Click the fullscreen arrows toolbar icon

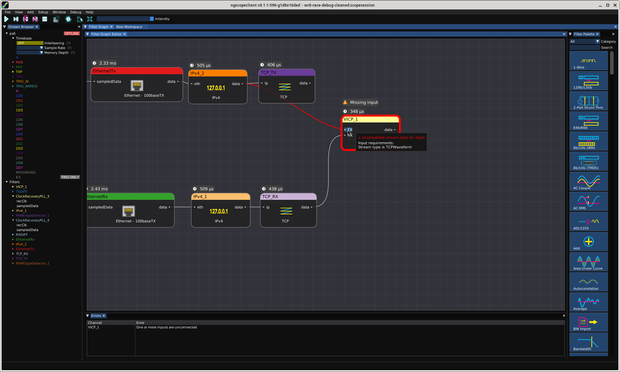tap(90, 19)
